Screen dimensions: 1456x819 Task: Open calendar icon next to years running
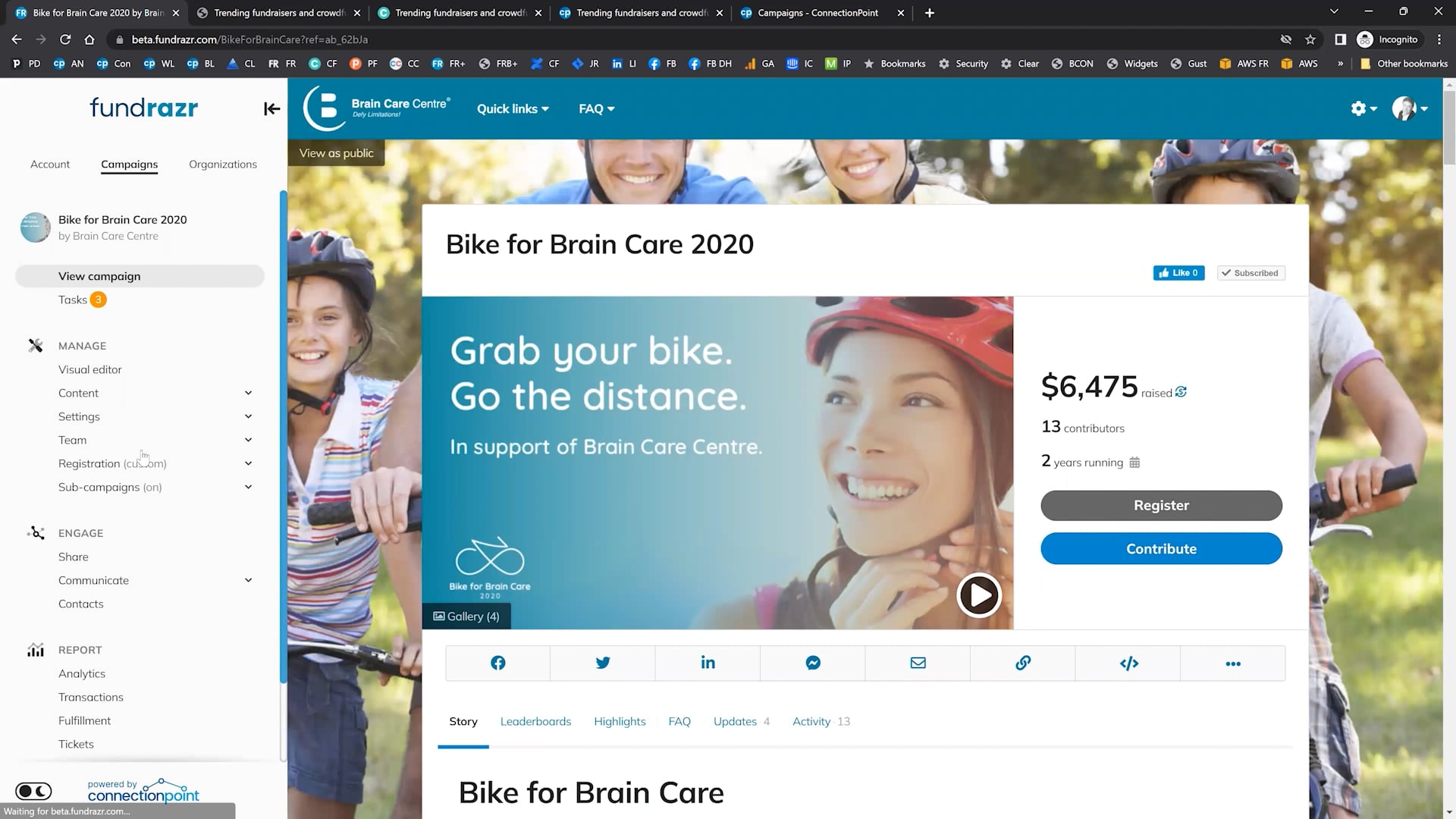(1134, 463)
